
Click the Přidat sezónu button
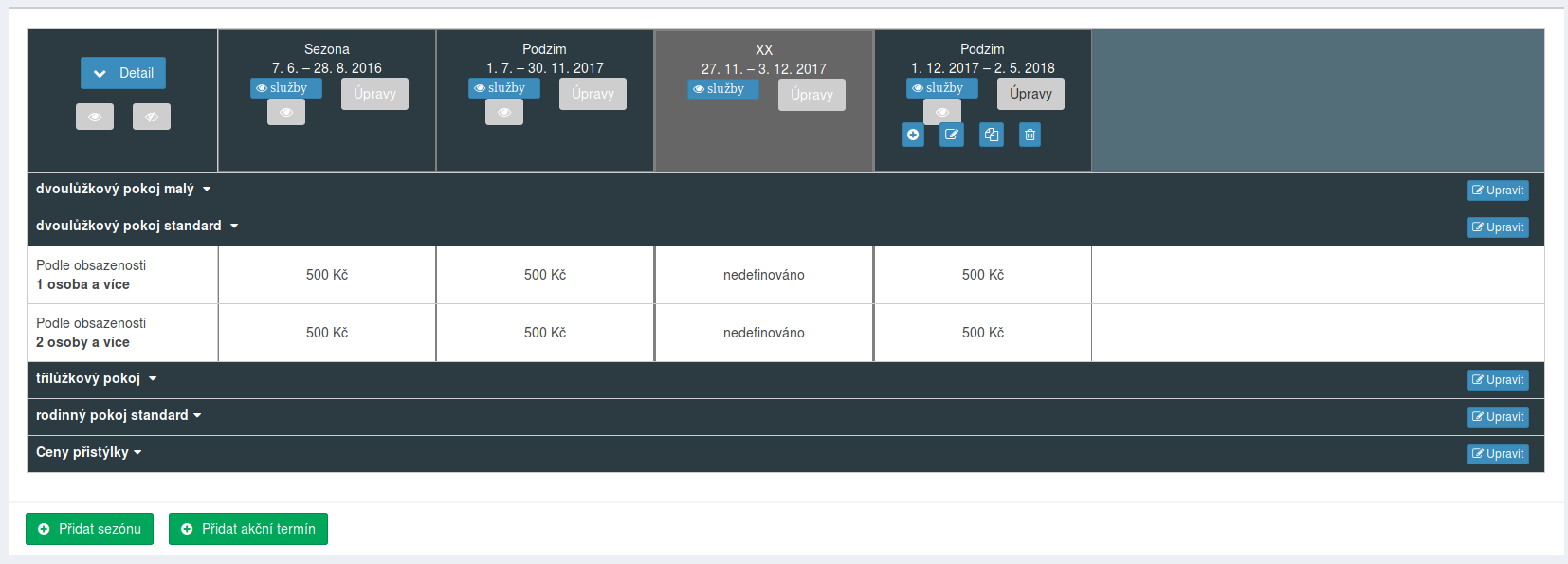(x=89, y=529)
